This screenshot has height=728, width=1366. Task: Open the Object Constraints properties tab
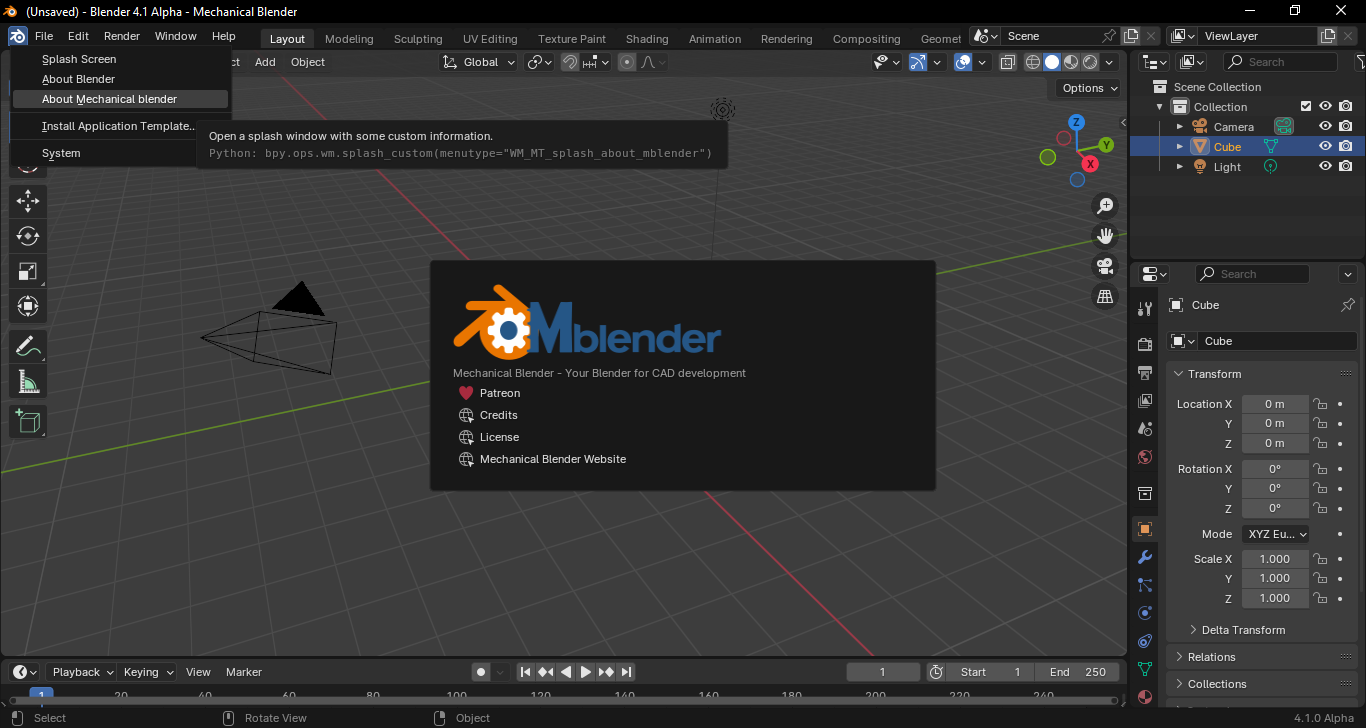click(x=1145, y=641)
